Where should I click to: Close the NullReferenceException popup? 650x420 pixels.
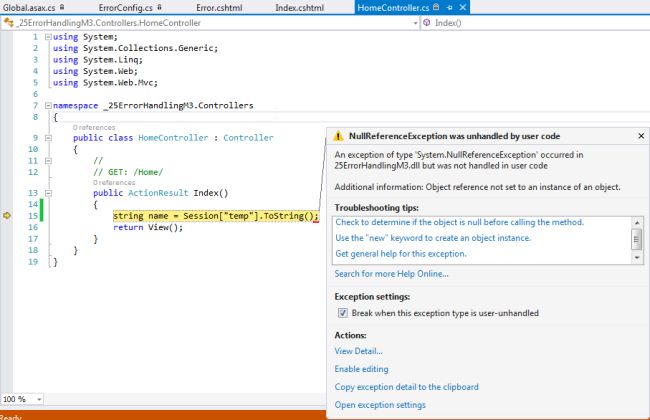click(641, 135)
